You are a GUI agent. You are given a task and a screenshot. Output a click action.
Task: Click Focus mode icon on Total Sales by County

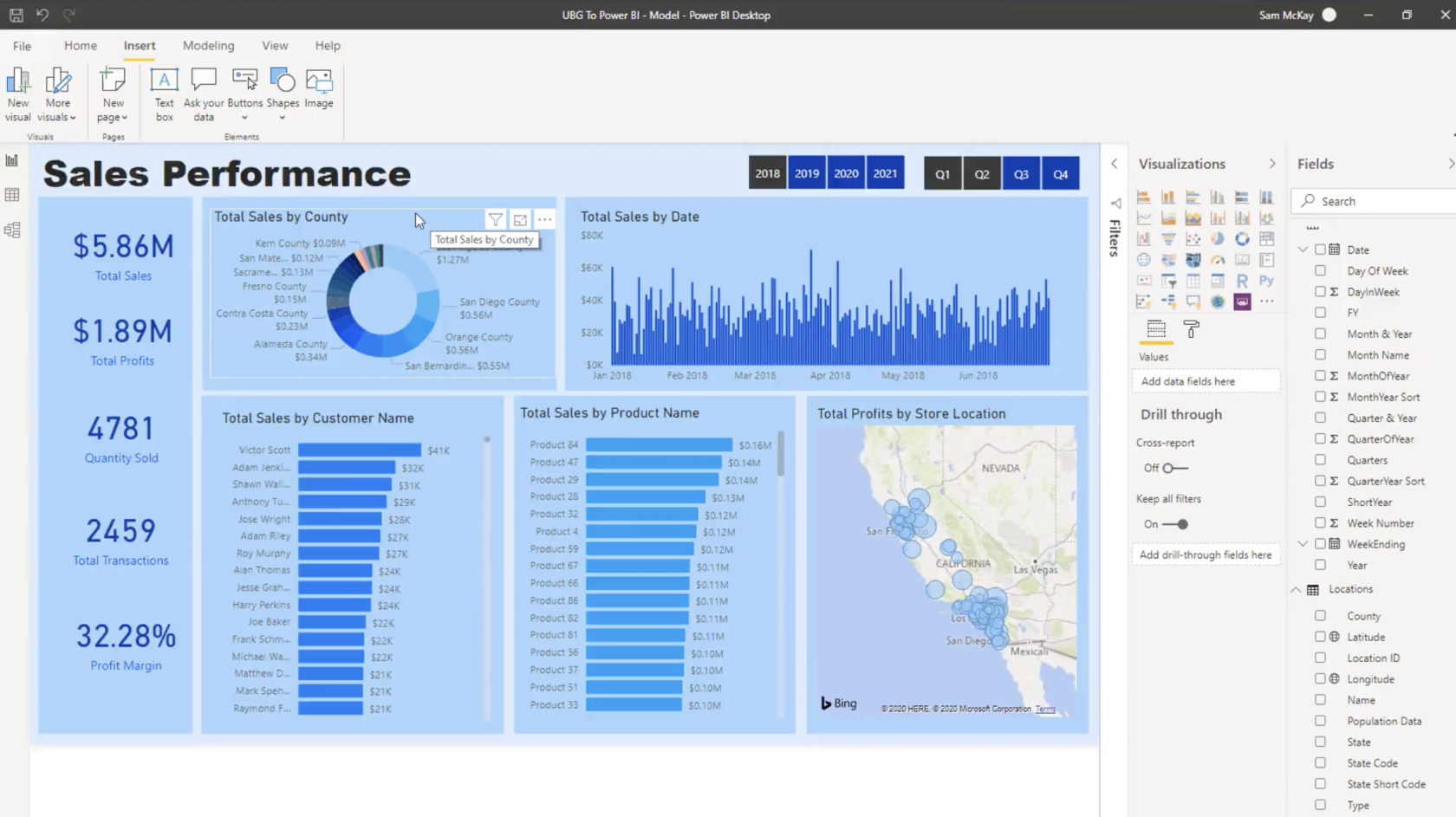tap(520, 220)
